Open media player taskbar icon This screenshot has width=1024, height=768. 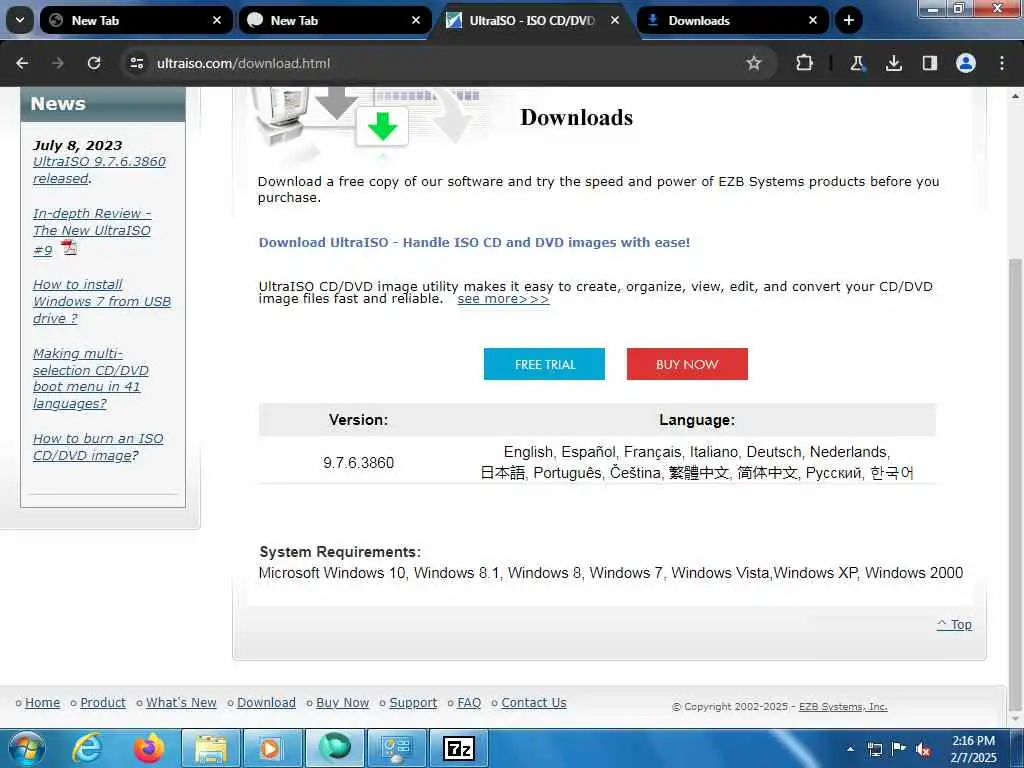click(271, 748)
